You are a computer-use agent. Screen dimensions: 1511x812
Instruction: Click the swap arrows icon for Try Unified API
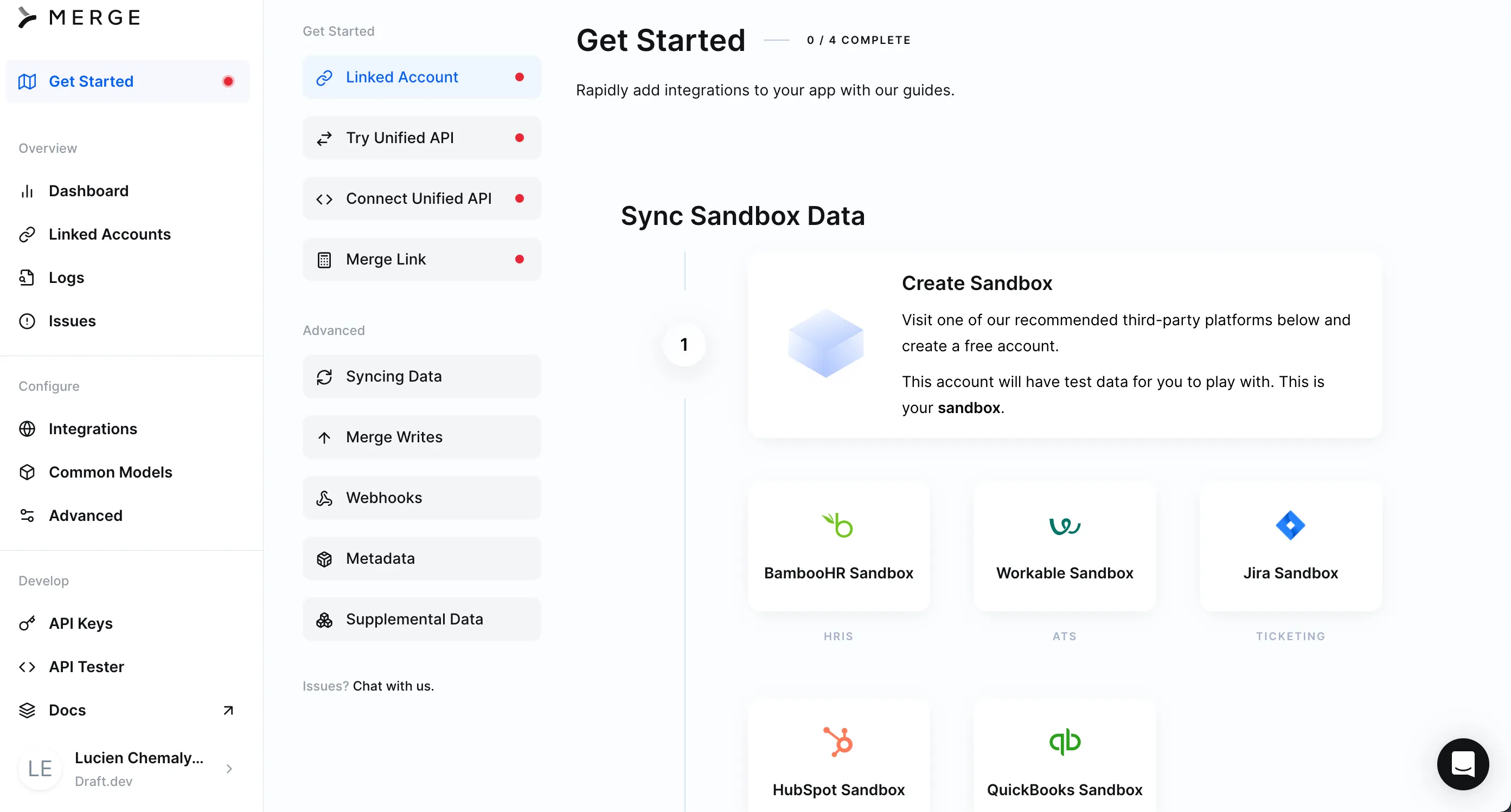pyautogui.click(x=324, y=138)
